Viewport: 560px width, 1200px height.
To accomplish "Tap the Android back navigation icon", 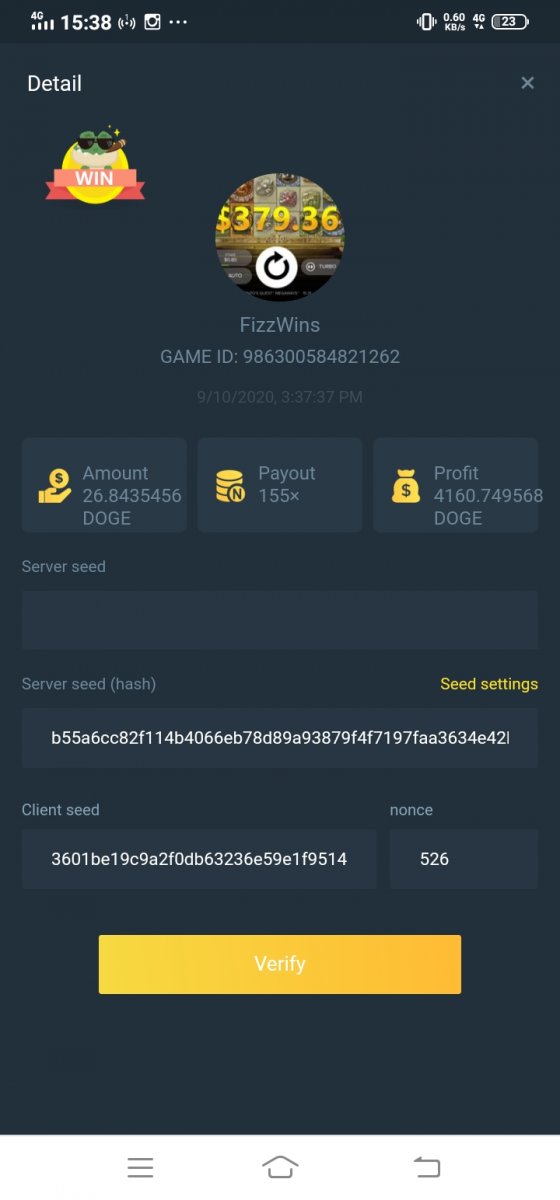I will (x=427, y=1167).
